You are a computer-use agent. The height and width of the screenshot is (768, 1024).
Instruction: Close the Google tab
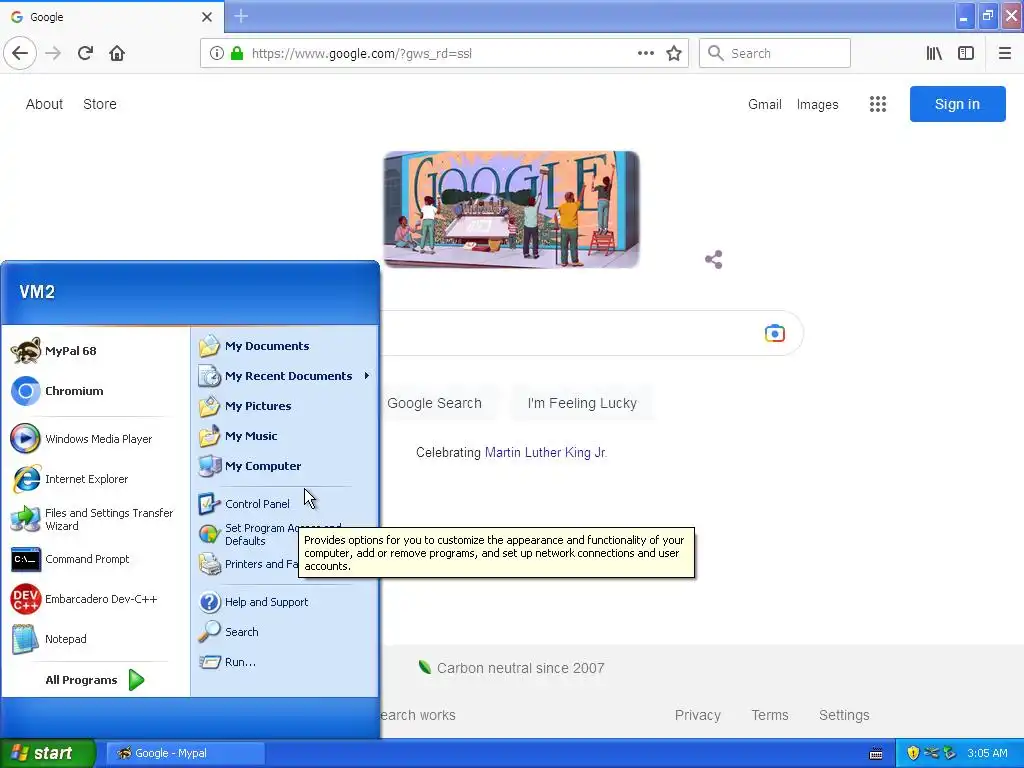(207, 17)
